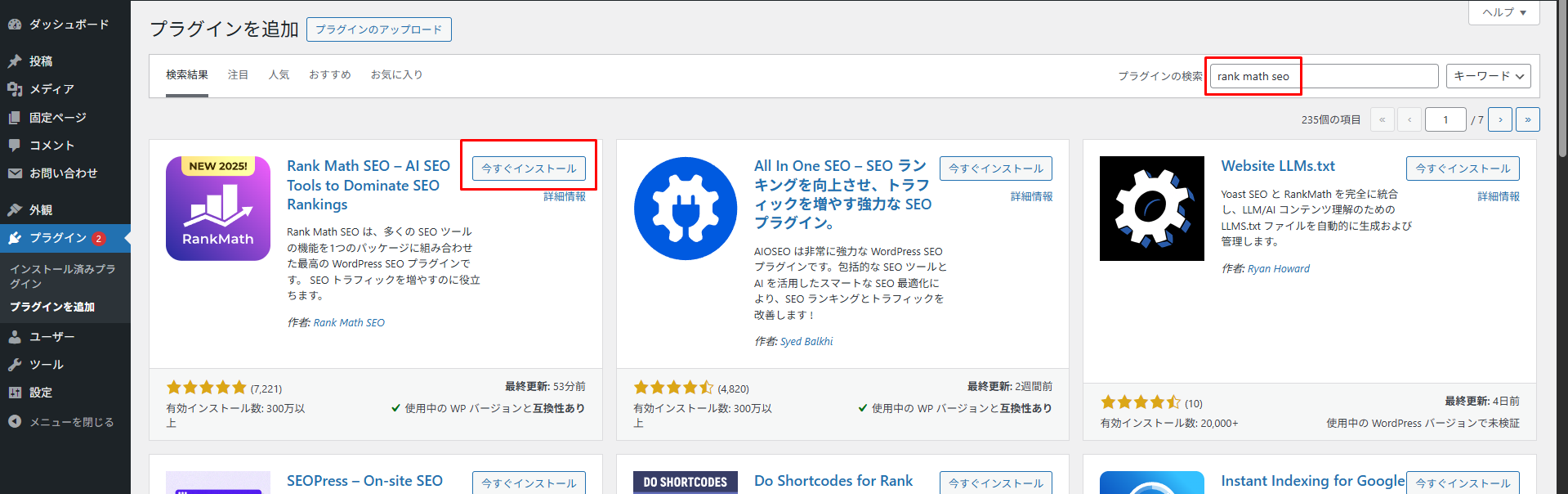Go to last page of results
This screenshot has width=1568, height=494.
(x=1528, y=119)
